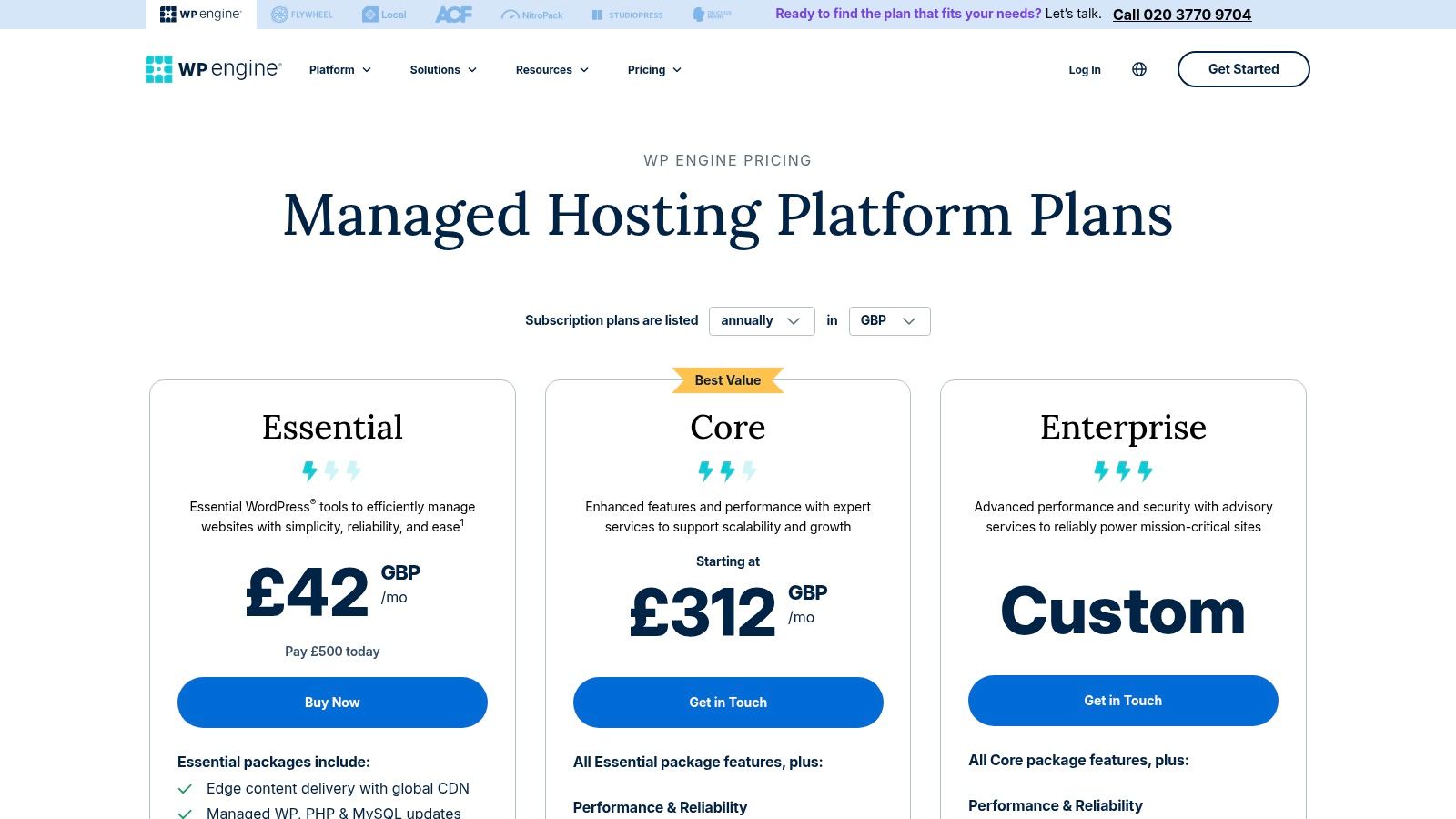Click the Best Value banner on Core plan
Screen dimensions: 1456x819
727,379
